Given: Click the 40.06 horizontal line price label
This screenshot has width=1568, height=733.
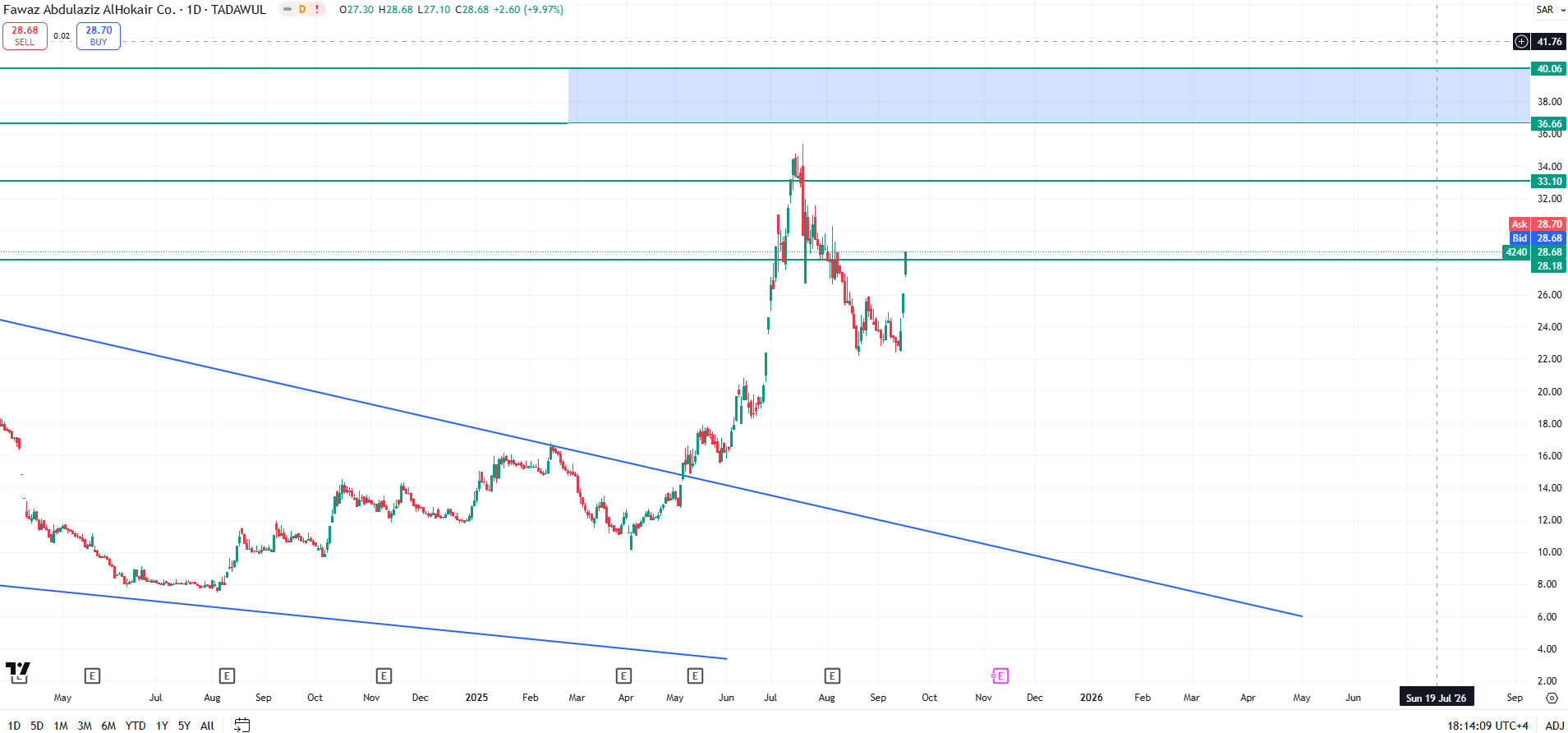Looking at the screenshot, I should point(1549,69).
